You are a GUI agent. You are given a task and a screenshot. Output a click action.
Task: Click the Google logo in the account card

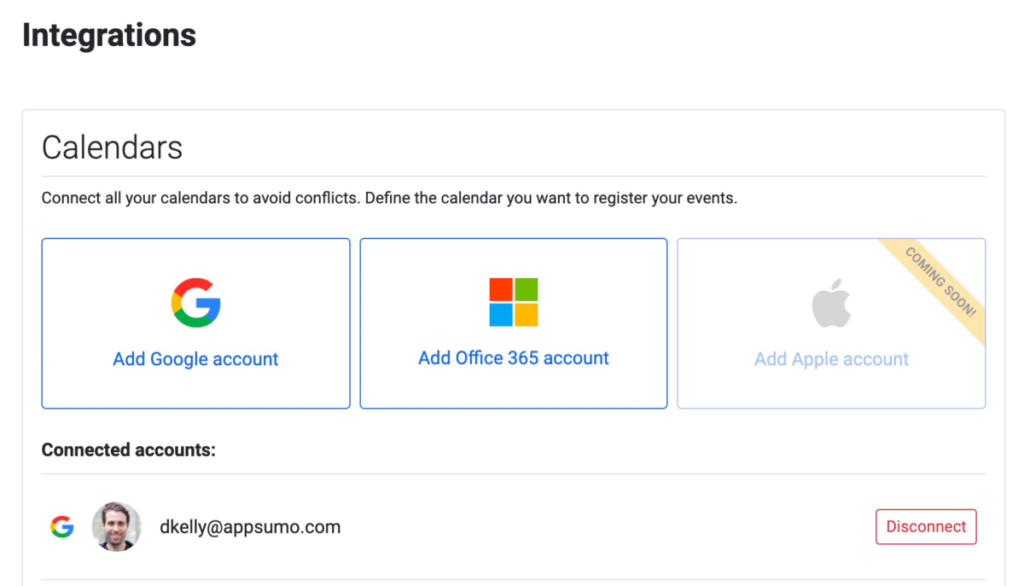(x=196, y=302)
